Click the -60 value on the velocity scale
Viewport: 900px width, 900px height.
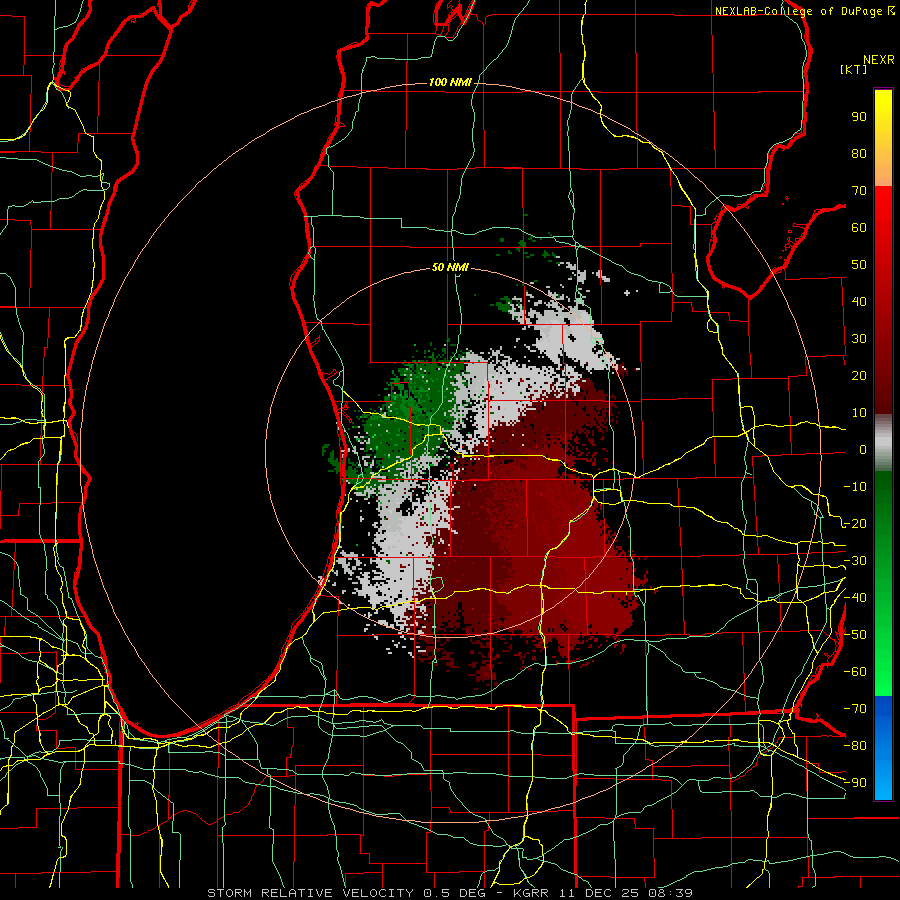click(x=855, y=672)
